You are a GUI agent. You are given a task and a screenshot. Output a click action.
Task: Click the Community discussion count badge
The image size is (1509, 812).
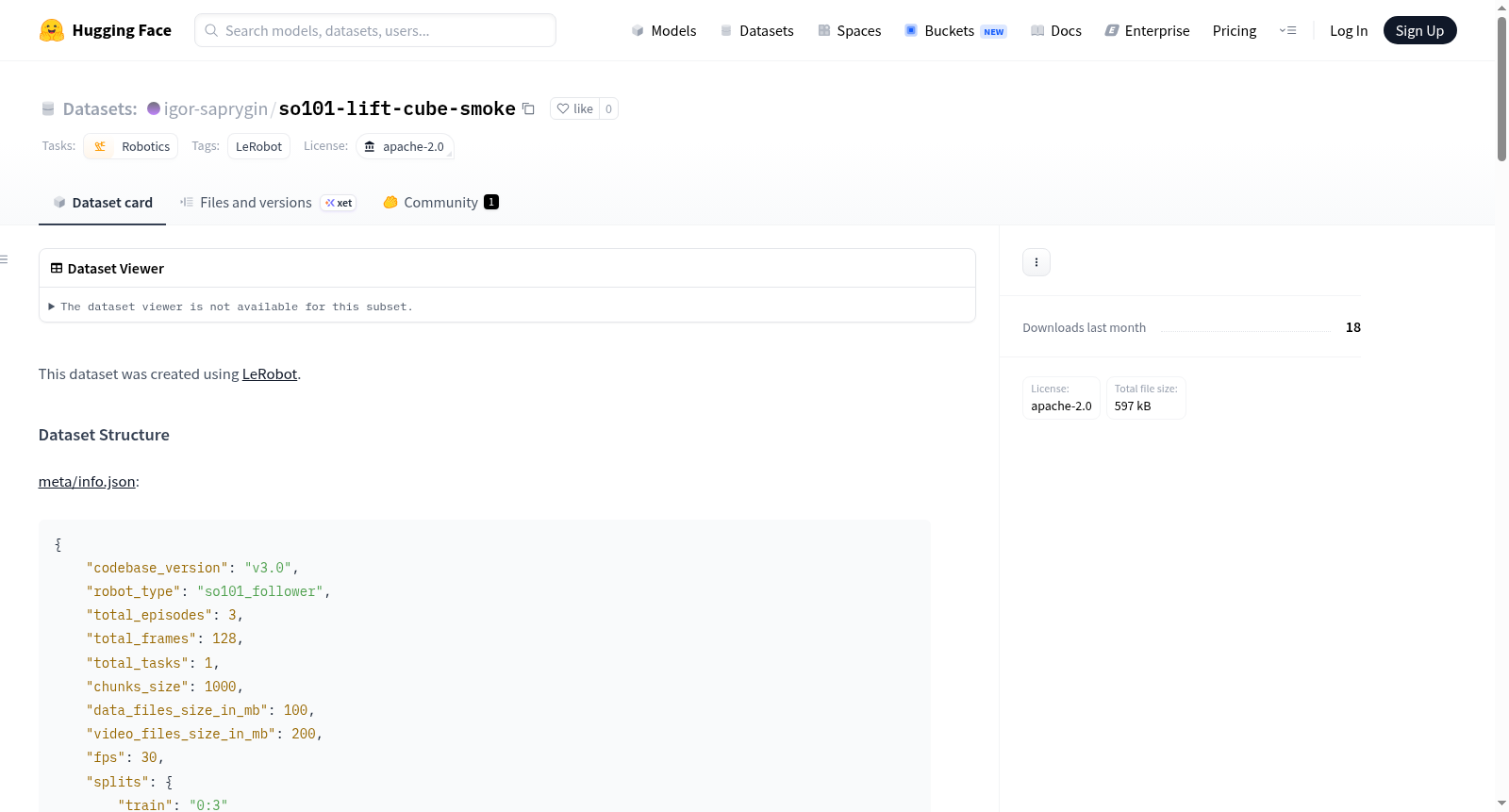point(491,202)
